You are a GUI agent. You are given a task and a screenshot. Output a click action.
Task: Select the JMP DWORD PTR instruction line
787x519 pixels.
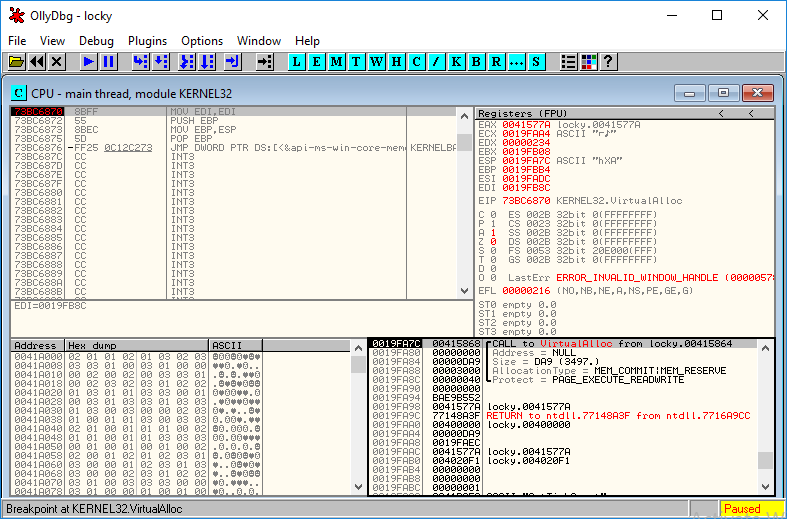(x=233, y=148)
